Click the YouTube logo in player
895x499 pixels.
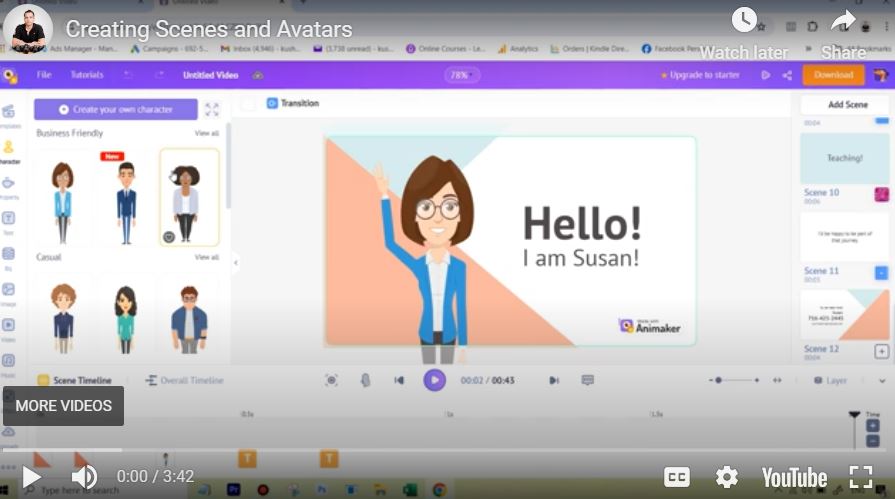tap(794, 477)
